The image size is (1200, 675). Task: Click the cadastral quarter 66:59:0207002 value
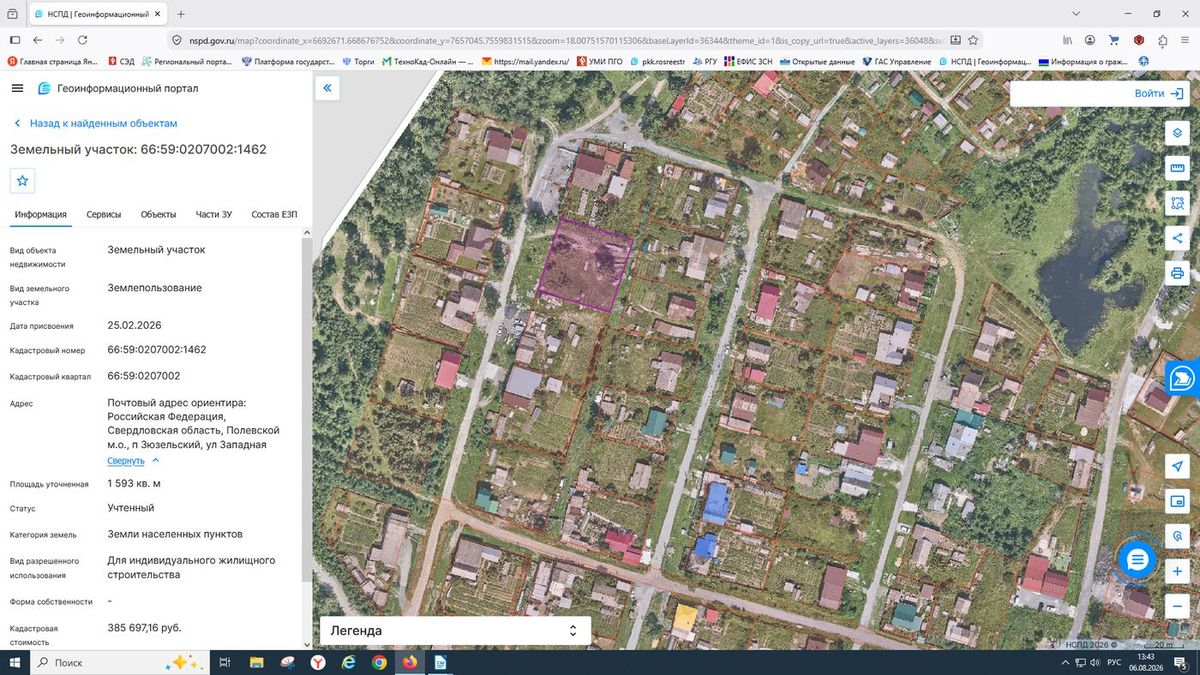(x=144, y=376)
